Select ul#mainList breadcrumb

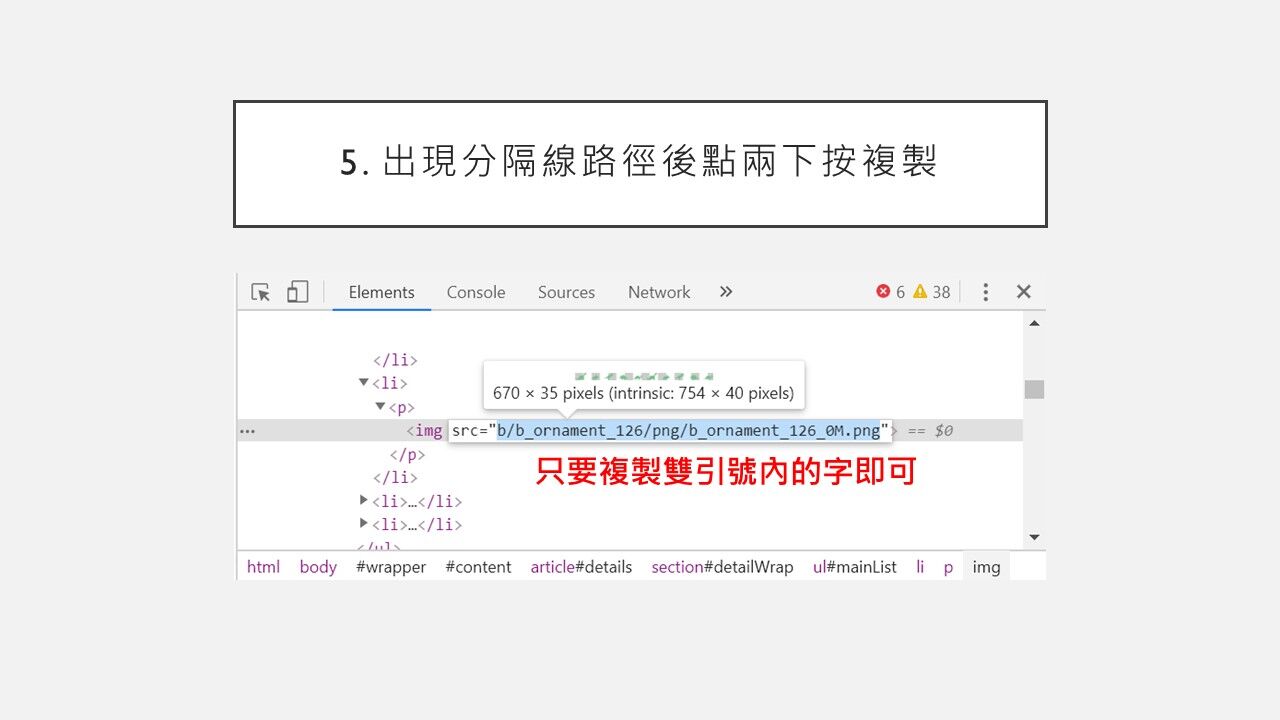pyautogui.click(x=855, y=567)
